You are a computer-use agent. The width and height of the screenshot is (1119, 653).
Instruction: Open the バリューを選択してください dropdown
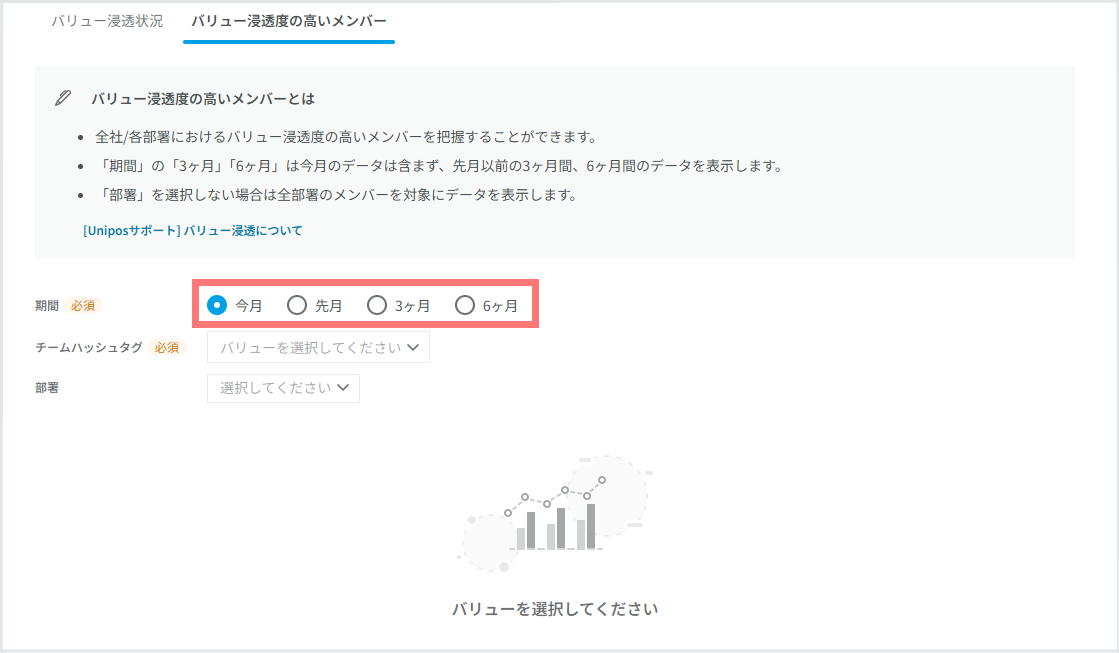tap(318, 348)
